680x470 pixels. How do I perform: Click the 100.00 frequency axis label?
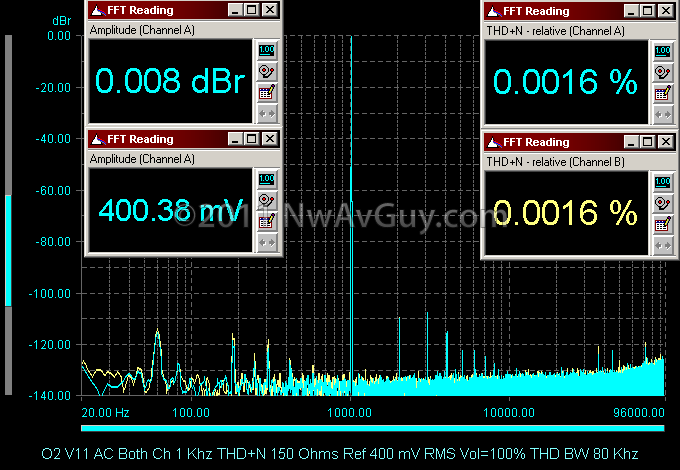(x=191, y=413)
